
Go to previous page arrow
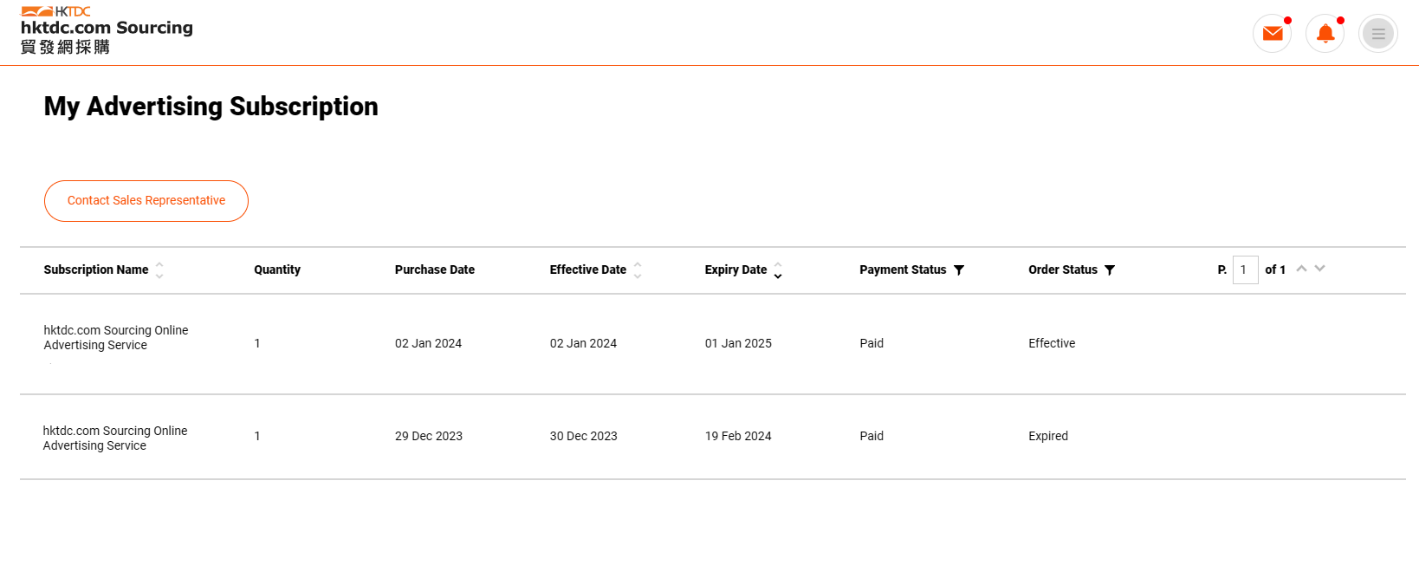(x=1301, y=268)
